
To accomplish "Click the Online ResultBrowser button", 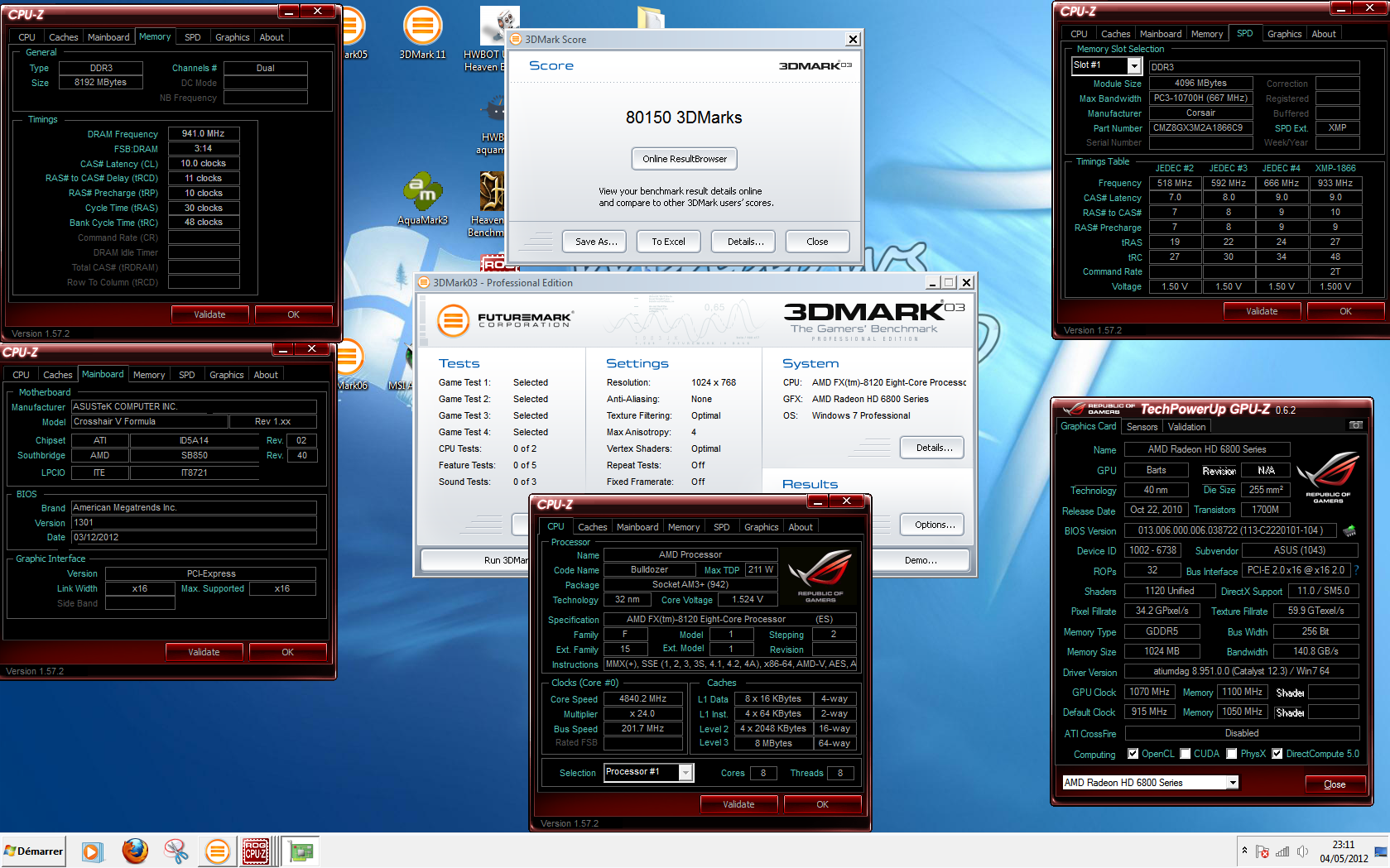I will [x=684, y=159].
